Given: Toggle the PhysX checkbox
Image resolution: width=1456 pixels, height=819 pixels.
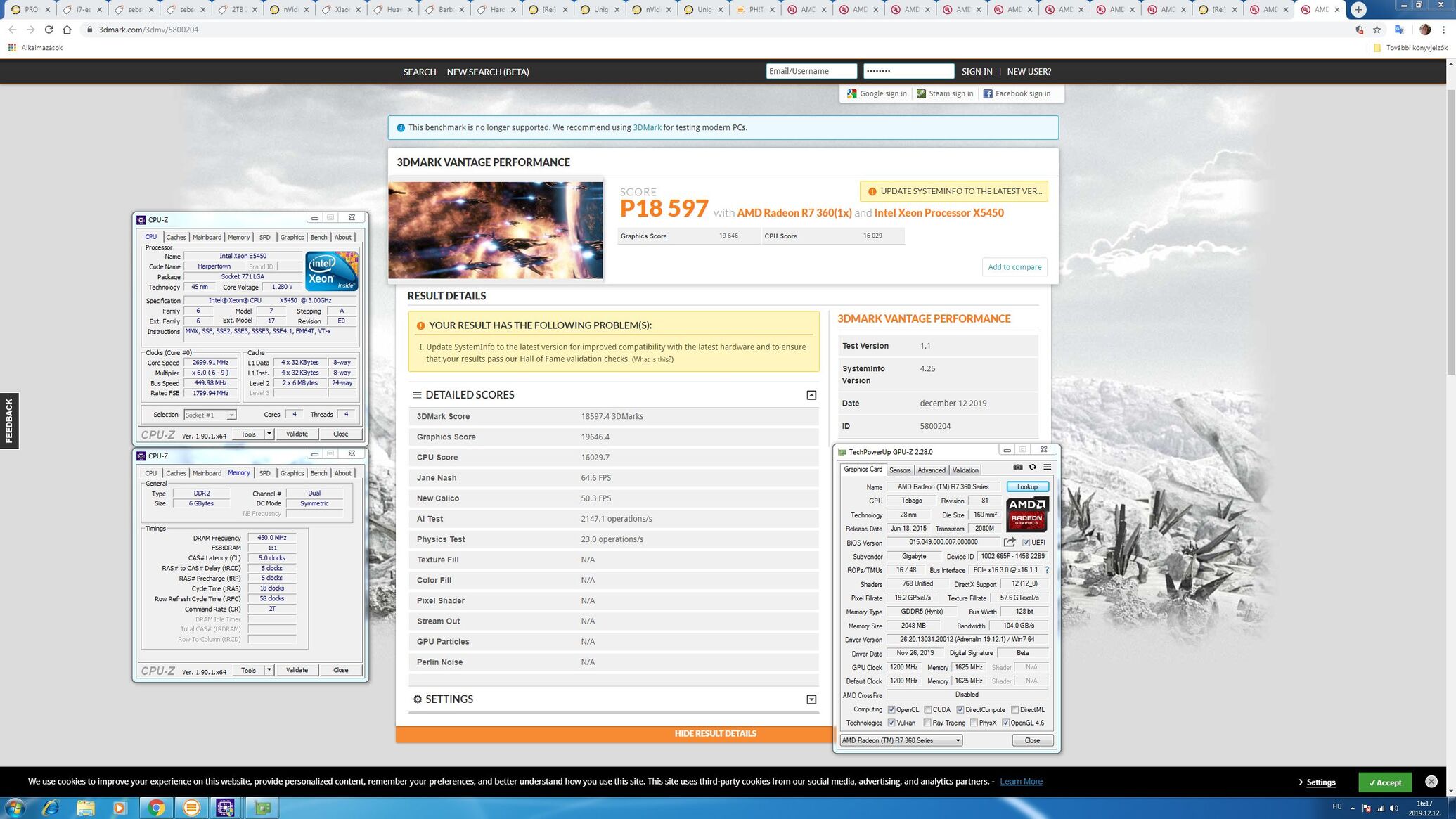Looking at the screenshot, I should (974, 723).
